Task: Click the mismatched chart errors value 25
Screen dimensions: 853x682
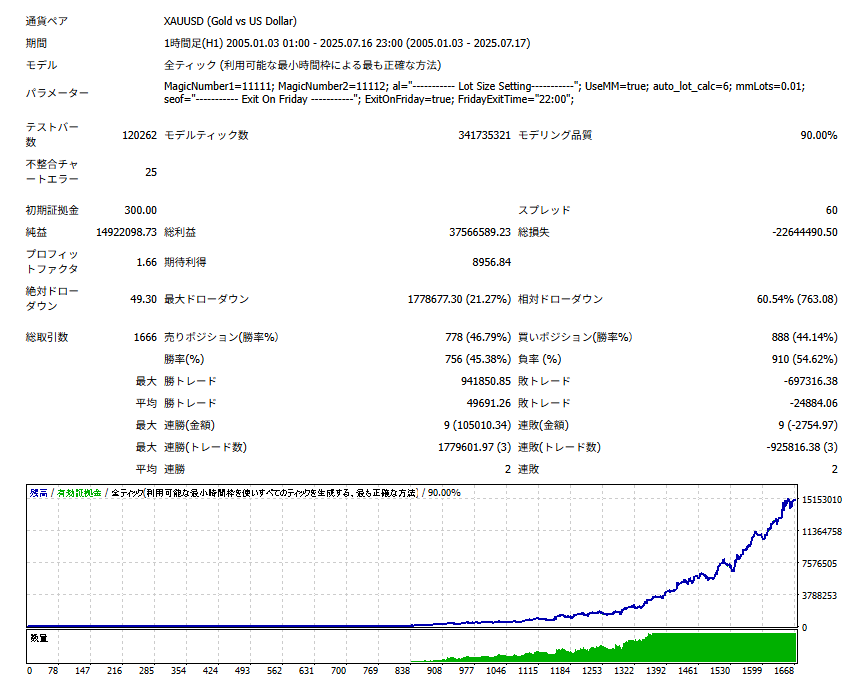Action: pyautogui.click(x=151, y=172)
